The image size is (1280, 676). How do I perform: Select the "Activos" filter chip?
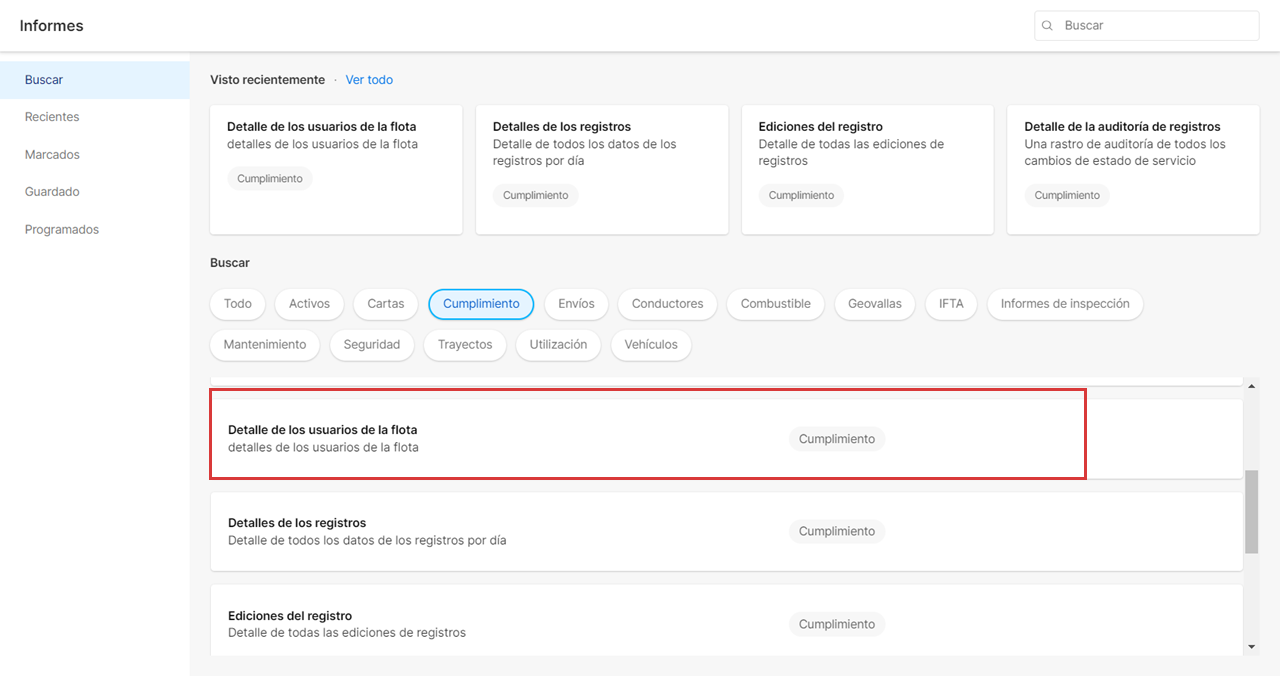308,304
